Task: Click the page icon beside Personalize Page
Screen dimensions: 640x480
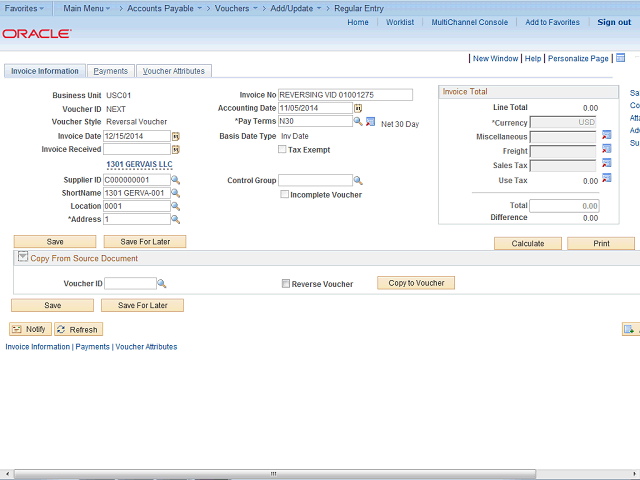Action: coord(620,58)
